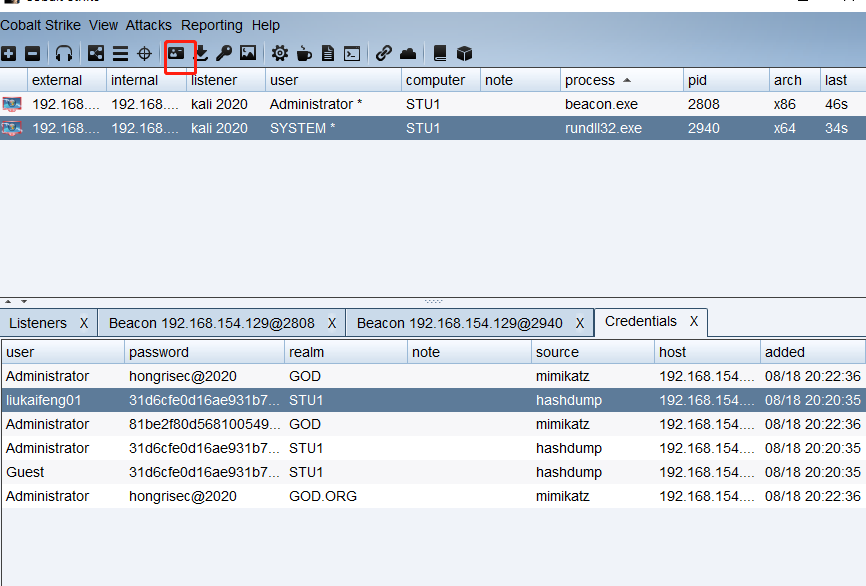Close the Credentials tab
Image resolution: width=866 pixels, height=586 pixels.
click(694, 321)
